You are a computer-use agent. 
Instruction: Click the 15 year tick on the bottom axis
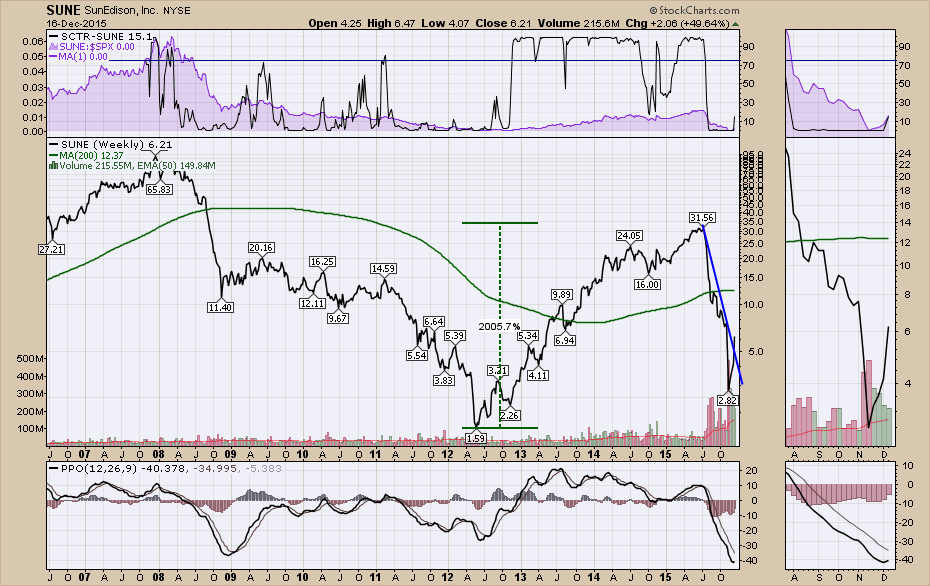[665, 576]
